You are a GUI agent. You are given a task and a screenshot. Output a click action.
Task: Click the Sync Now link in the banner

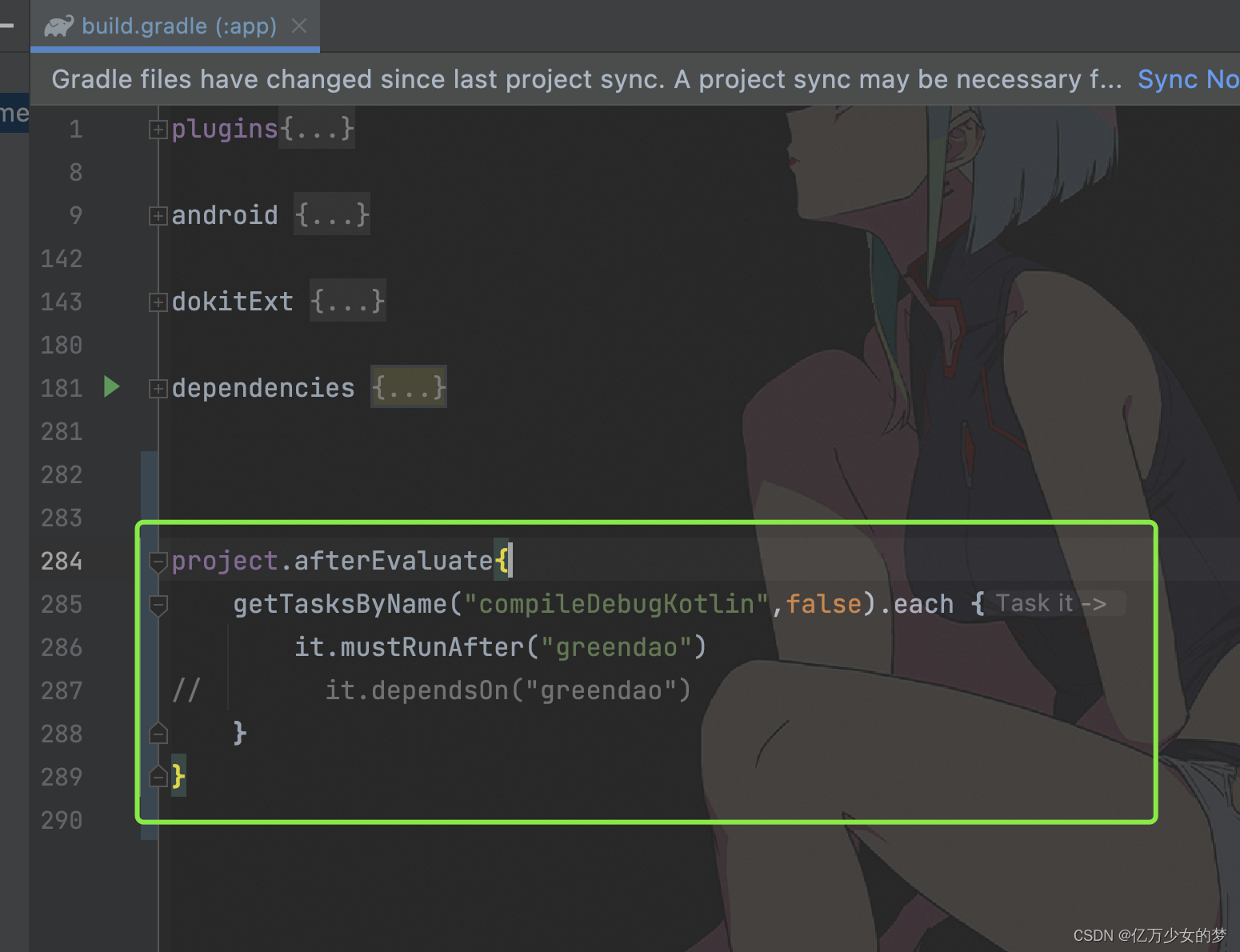pos(1186,78)
